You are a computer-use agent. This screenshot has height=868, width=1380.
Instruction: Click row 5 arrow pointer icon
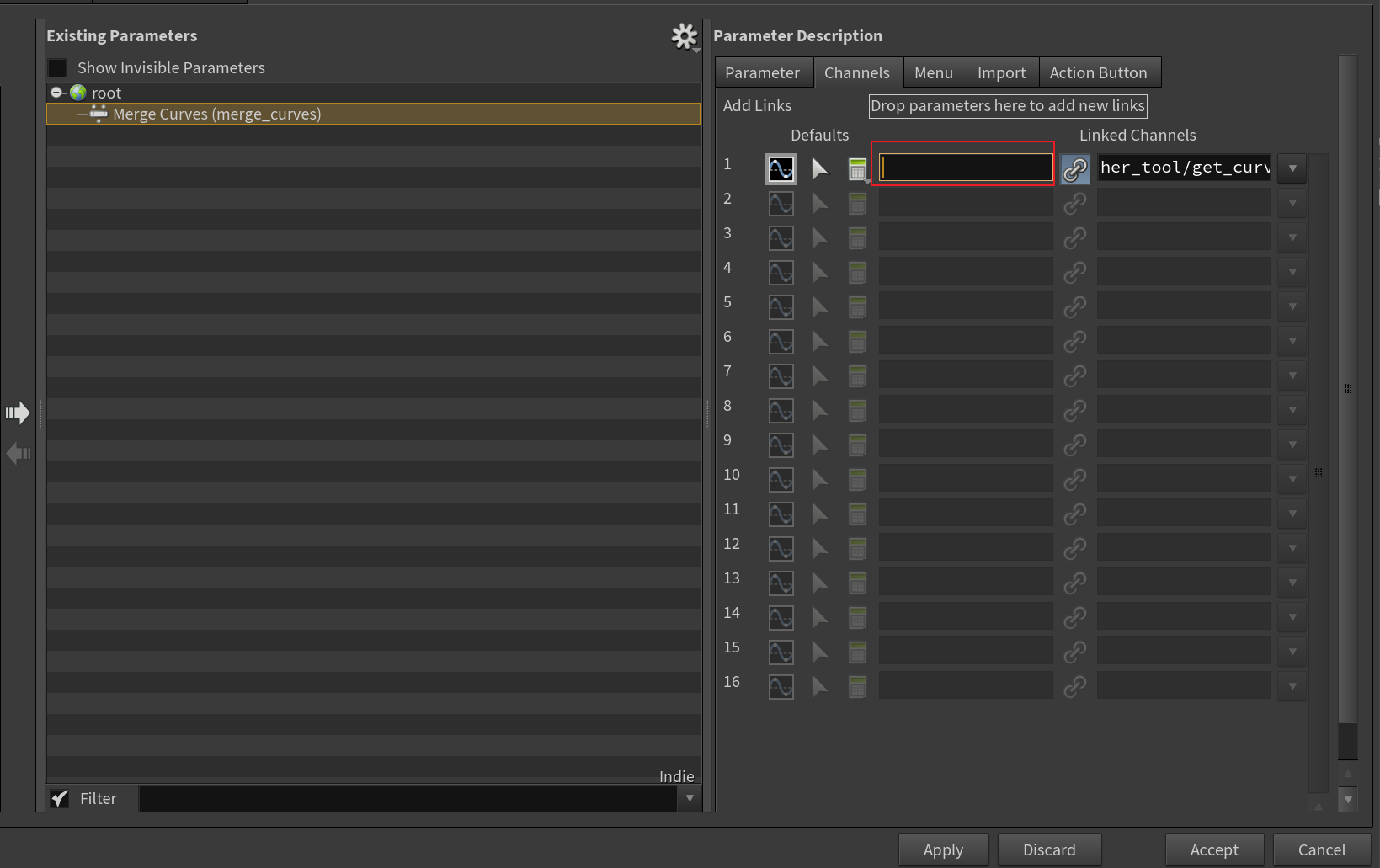click(x=820, y=307)
